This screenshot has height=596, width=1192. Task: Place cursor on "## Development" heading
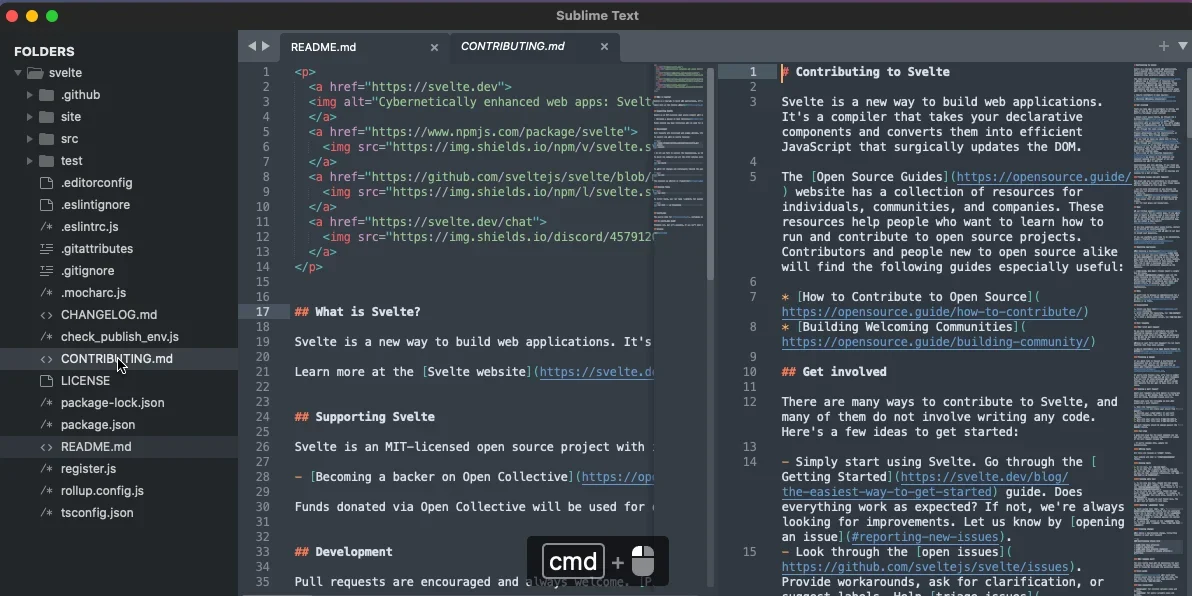click(344, 552)
